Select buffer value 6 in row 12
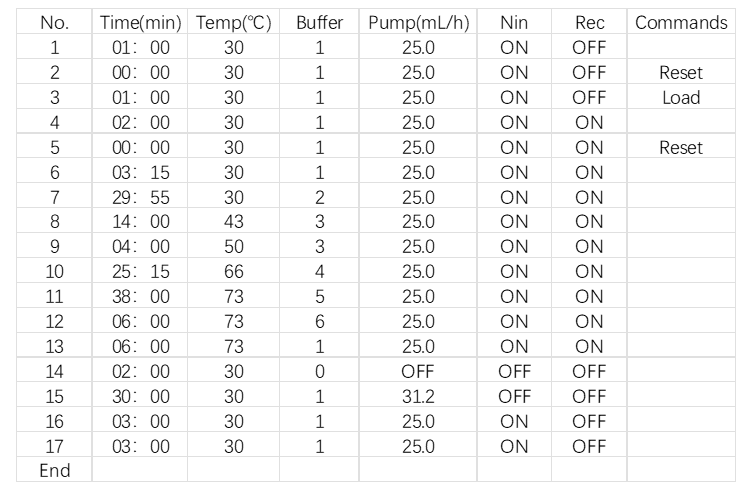The width and height of the screenshot is (751, 495). click(319, 321)
